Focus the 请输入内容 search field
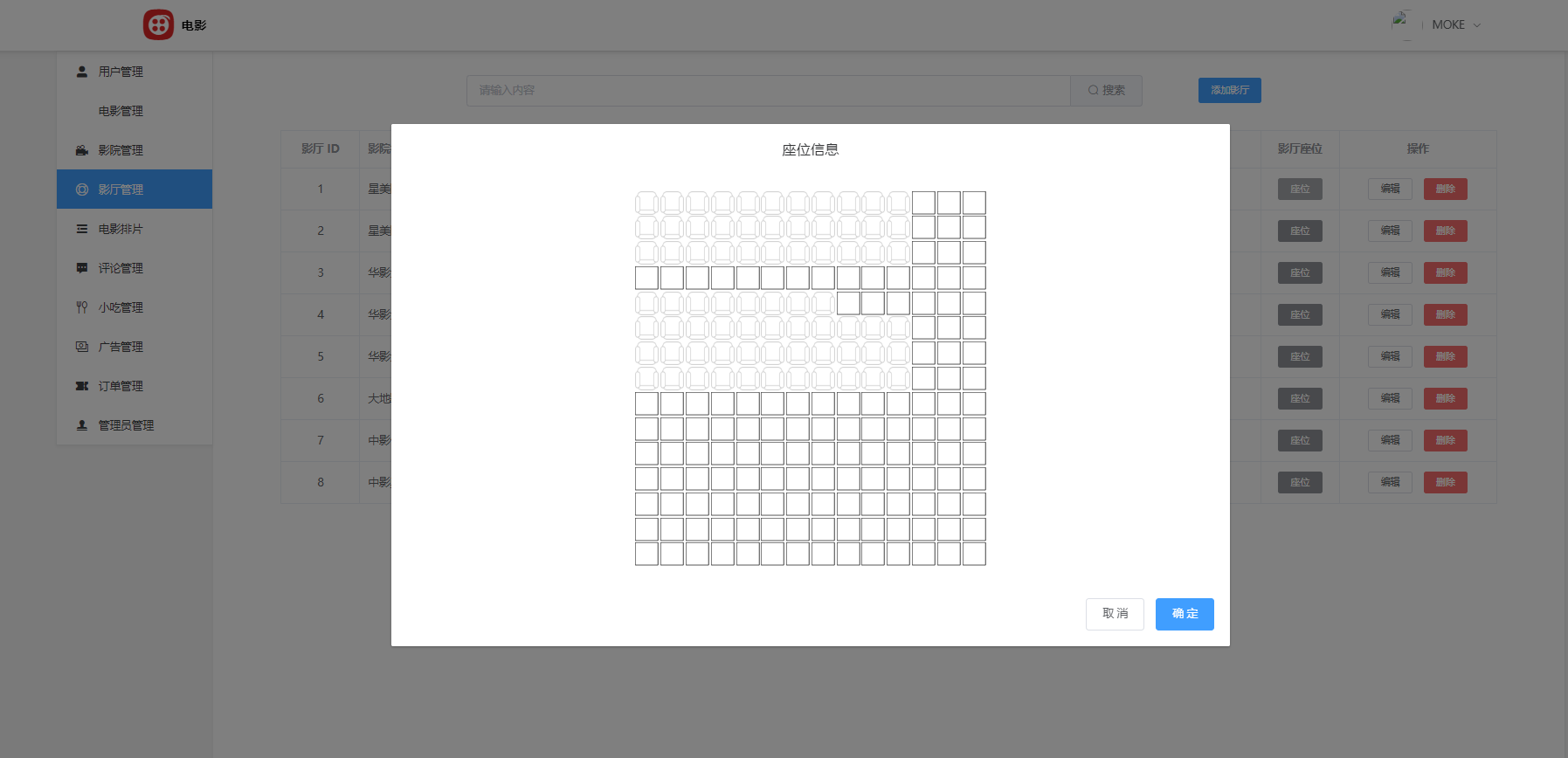Screen dimensions: 1568x758 (769, 90)
